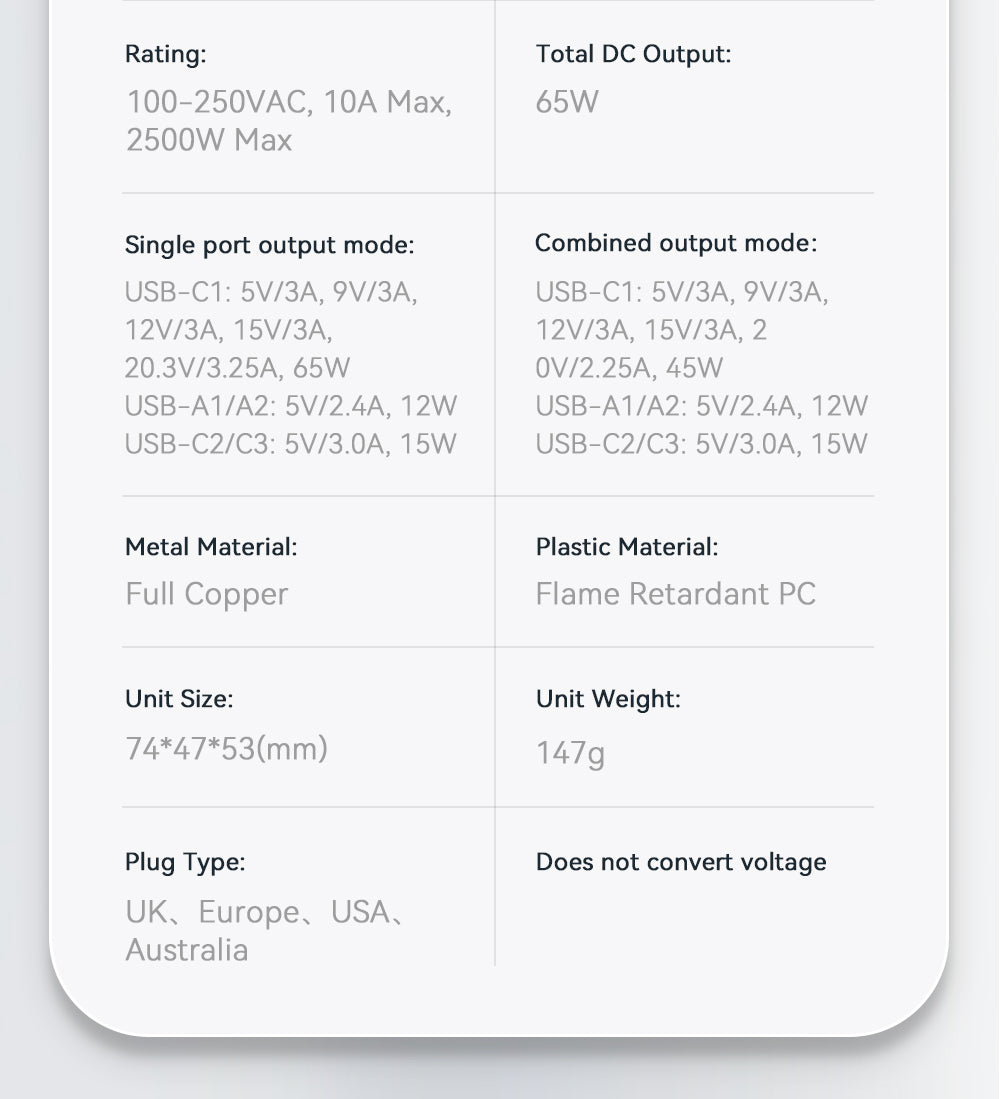Image resolution: width=1000 pixels, height=1099 pixels.
Task: Click the Total DC Output label
Action: (633, 54)
